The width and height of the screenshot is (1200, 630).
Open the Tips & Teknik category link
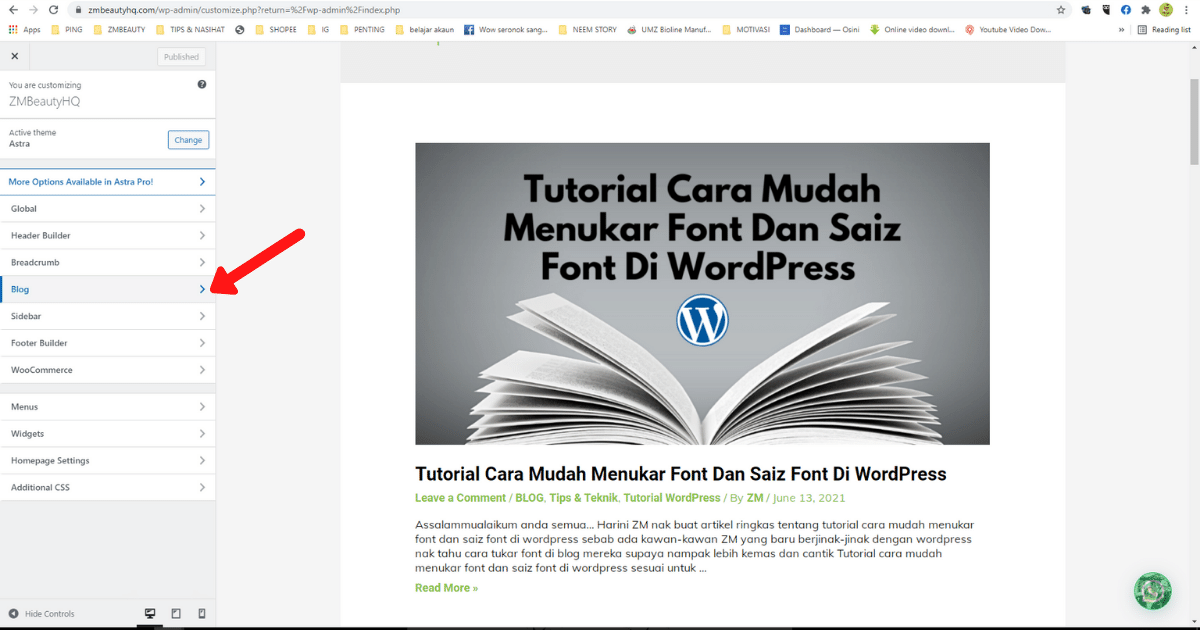(x=583, y=498)
